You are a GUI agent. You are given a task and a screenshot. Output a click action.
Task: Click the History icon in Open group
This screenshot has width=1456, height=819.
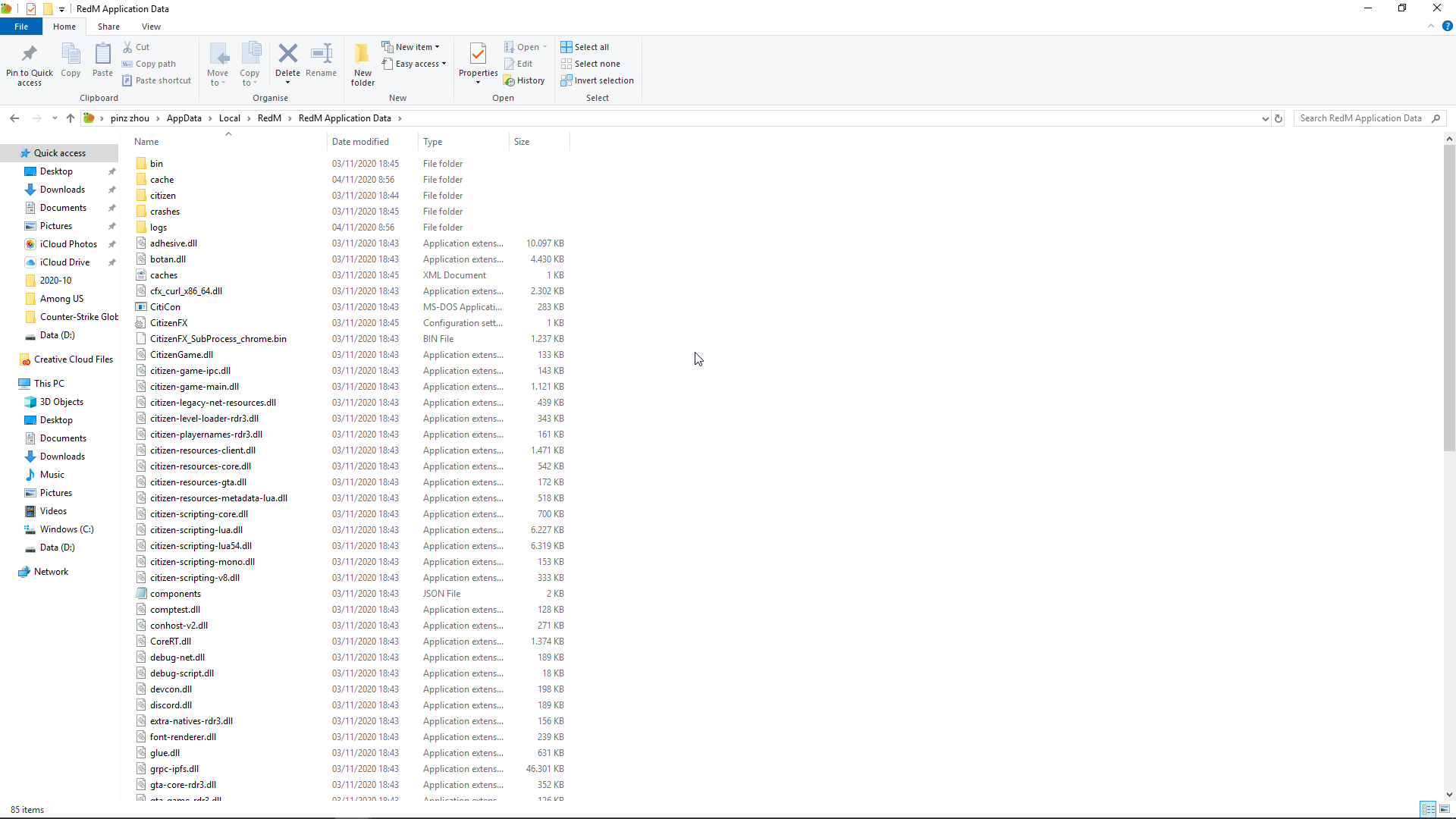(524, 80)
